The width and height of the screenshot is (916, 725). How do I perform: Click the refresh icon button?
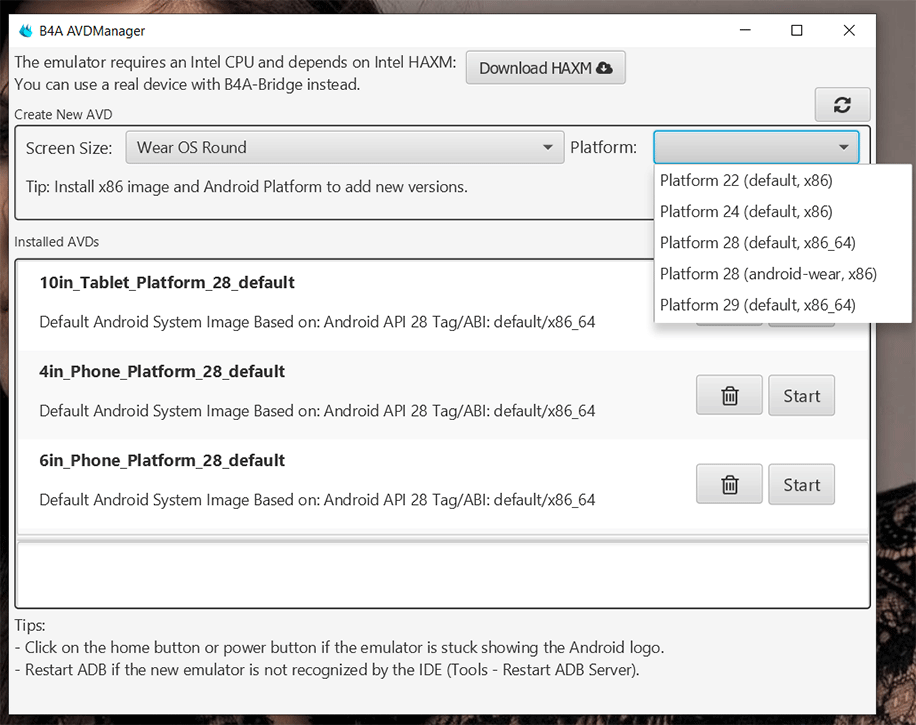(842, 105)
